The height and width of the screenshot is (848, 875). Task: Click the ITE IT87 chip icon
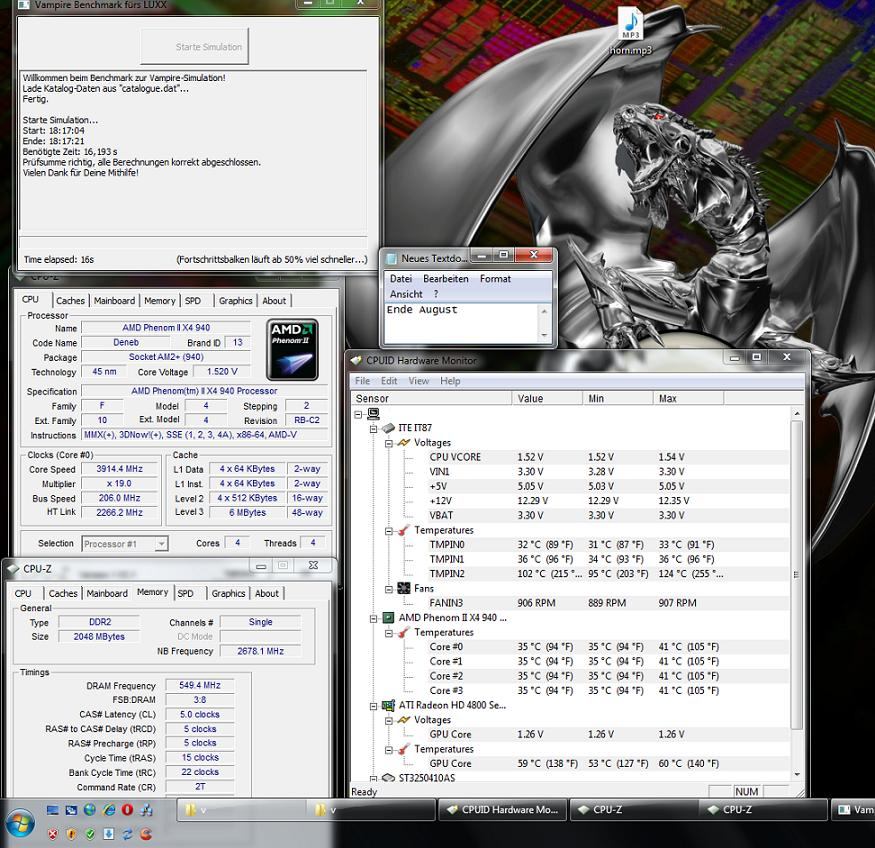pos(389,428)
